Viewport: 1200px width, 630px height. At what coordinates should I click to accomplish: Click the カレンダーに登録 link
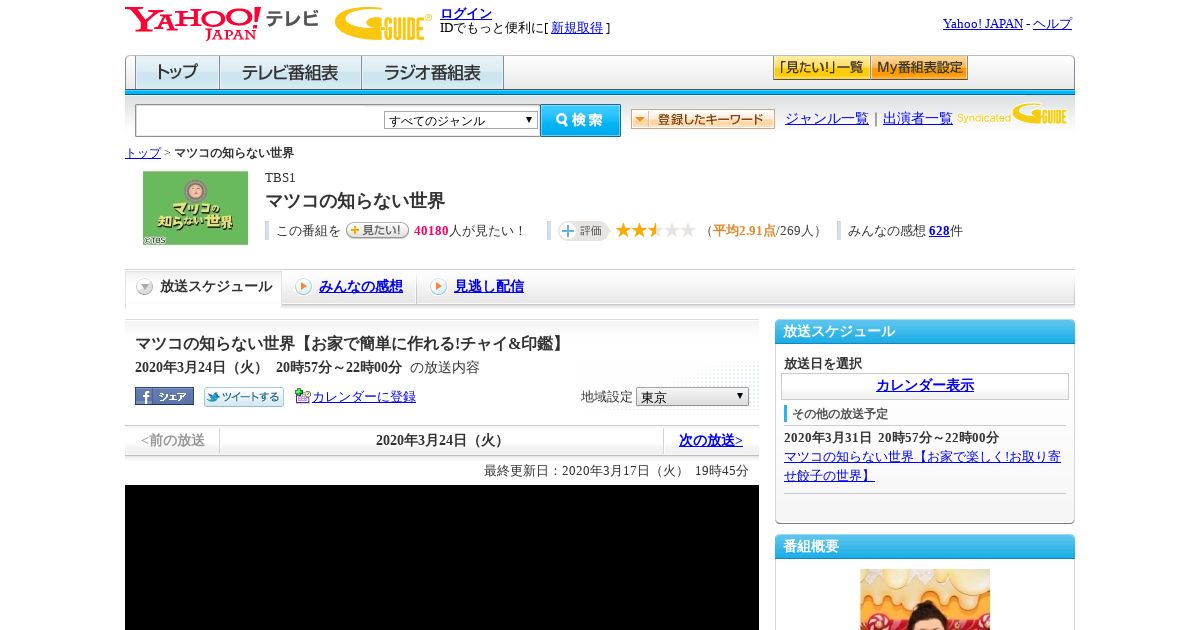[x=364, y=397]
